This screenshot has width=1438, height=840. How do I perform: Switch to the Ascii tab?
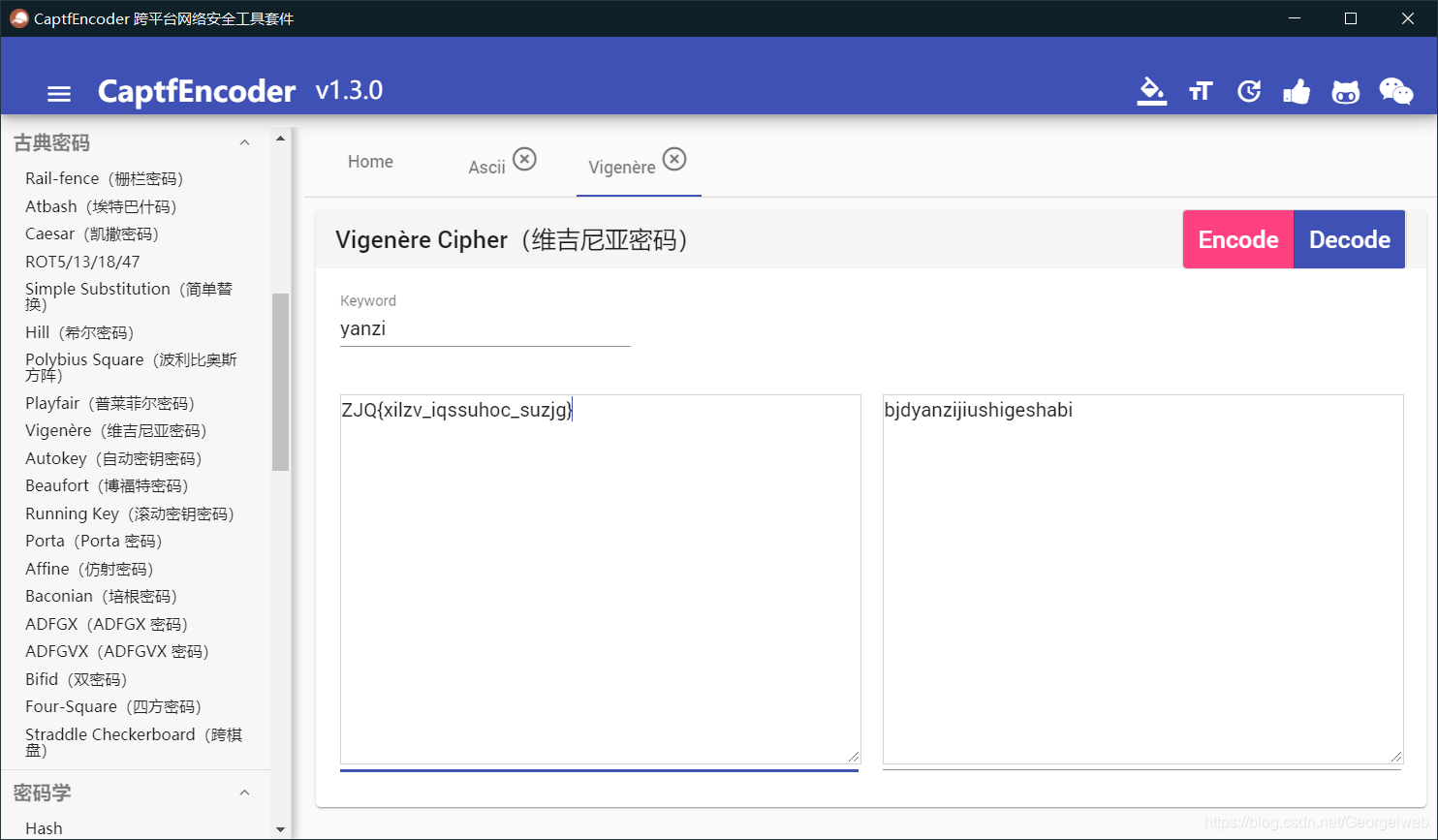487,168
